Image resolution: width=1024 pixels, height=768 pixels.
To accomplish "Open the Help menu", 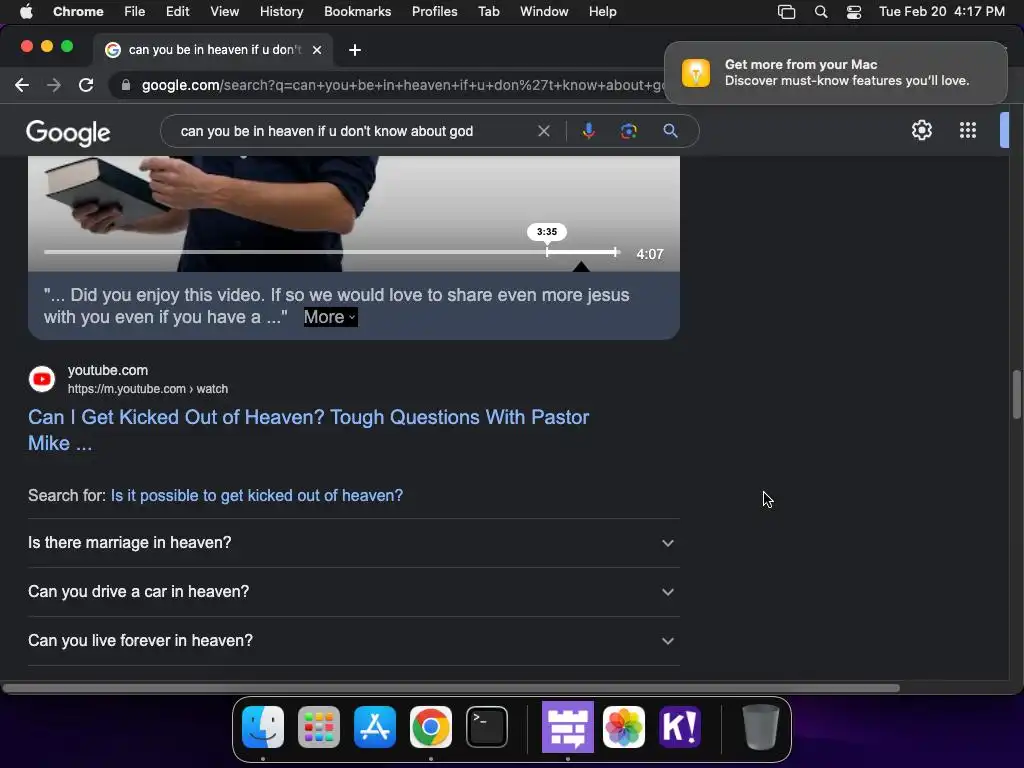I will (602, 11).
